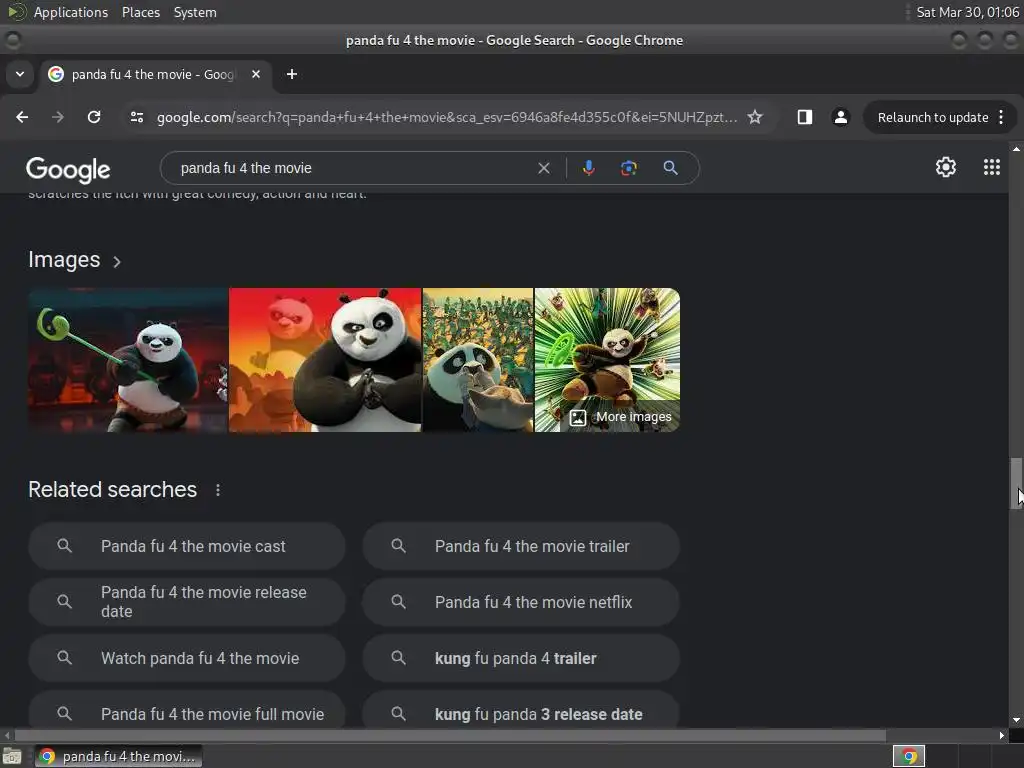Open the System menu

[x=195, y=12]
